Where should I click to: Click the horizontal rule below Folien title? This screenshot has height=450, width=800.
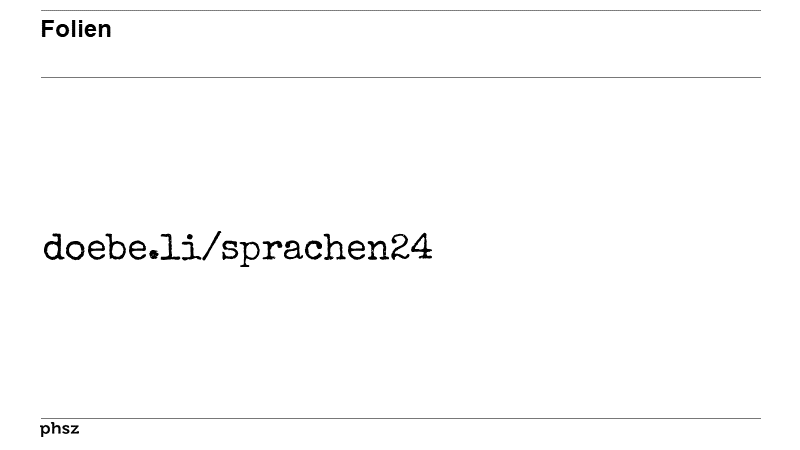[x=401, y=78]
